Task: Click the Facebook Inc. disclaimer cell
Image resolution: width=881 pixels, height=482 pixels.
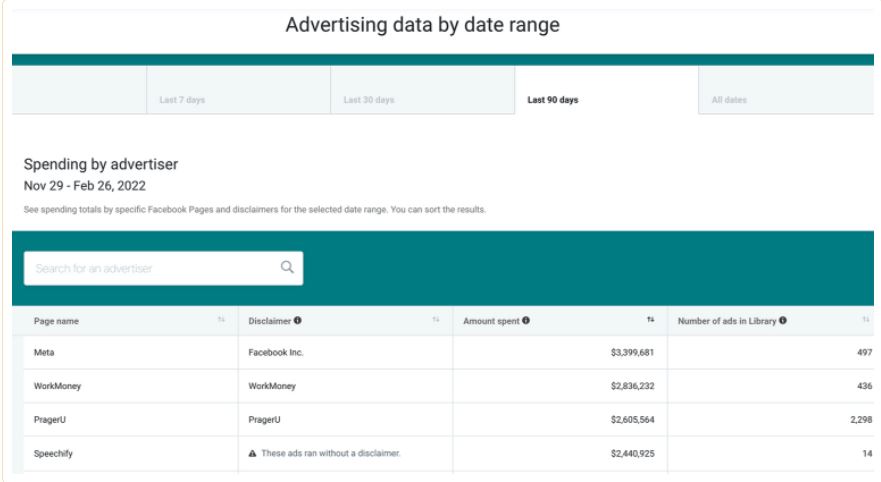Action: tap(274, 352)
